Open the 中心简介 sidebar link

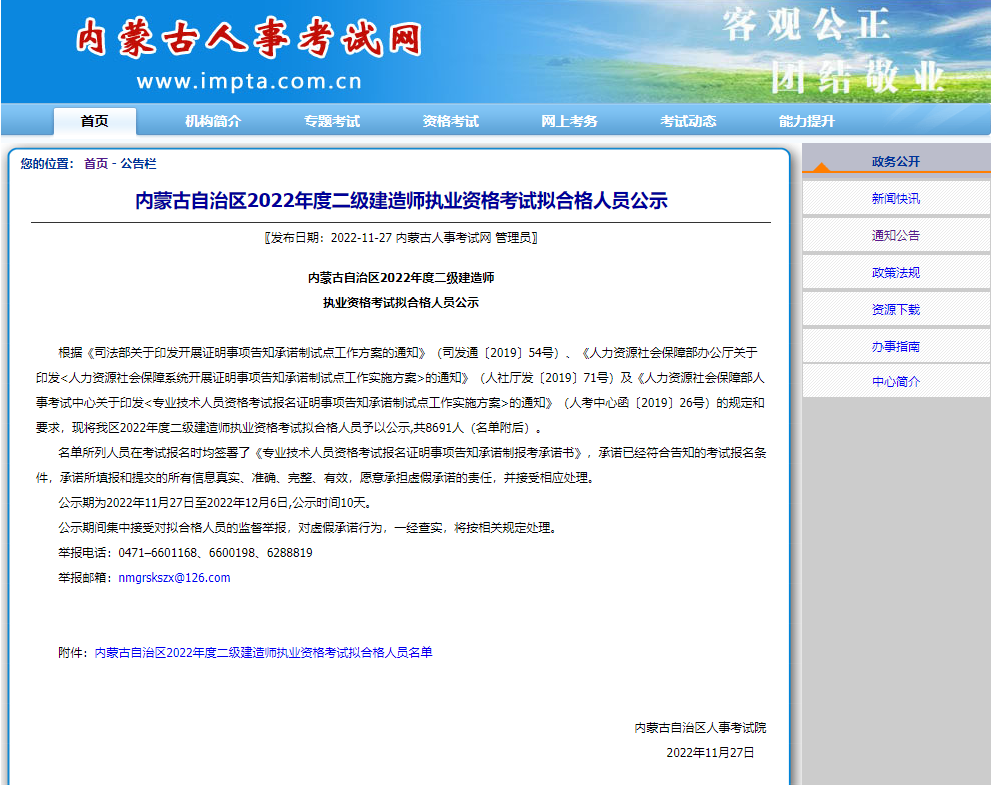coord(895,382)
